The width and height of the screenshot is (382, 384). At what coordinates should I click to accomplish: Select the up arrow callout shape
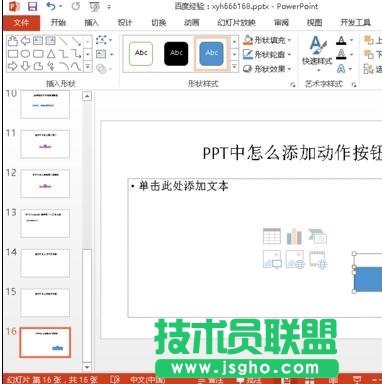pyautogui.click(x=12, y=41)
